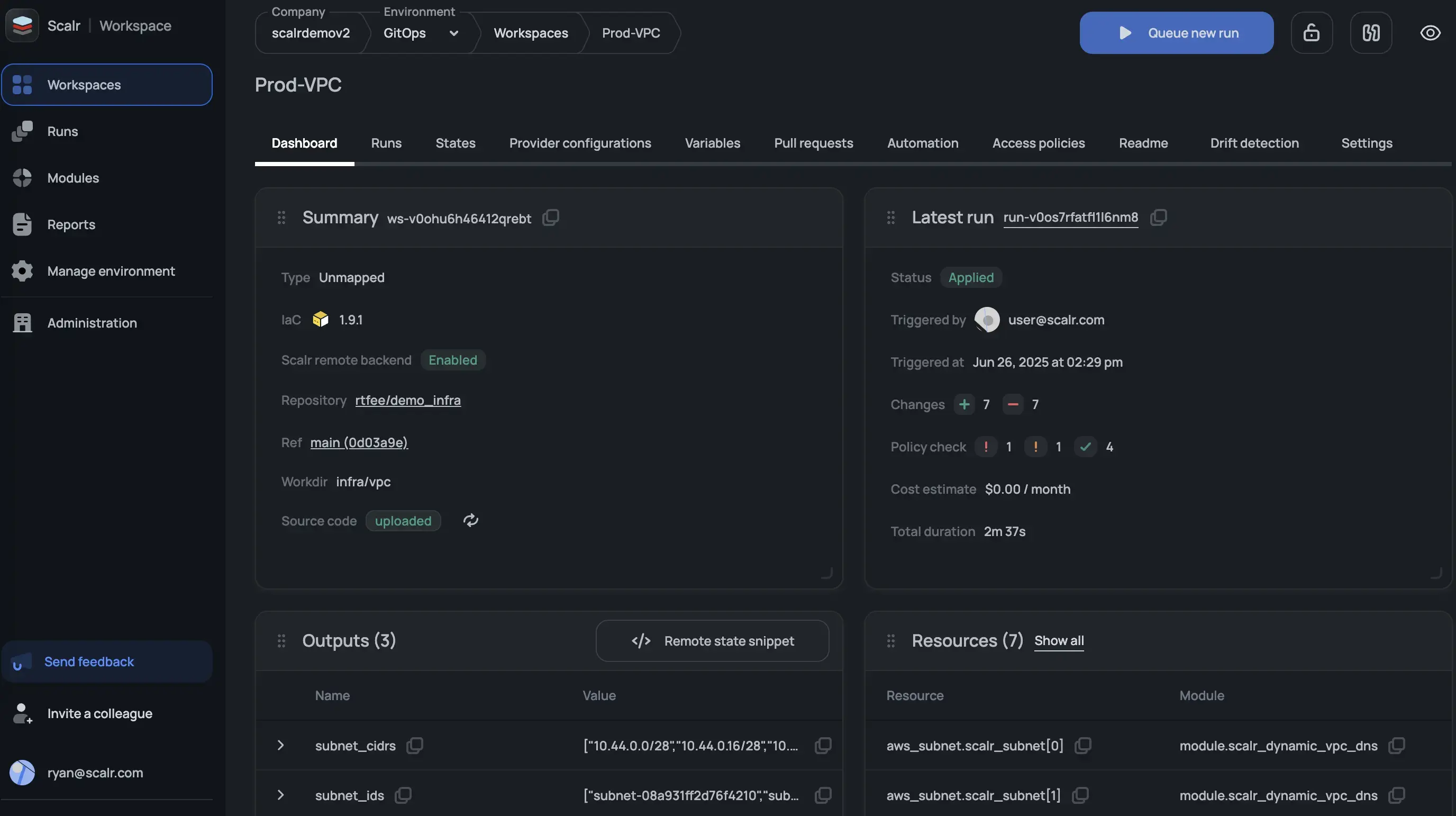The height and width of the screenshot is (816, 1456).
Task: Open the Automation tab
Action: pyautogui.click(x=923, y=143)
